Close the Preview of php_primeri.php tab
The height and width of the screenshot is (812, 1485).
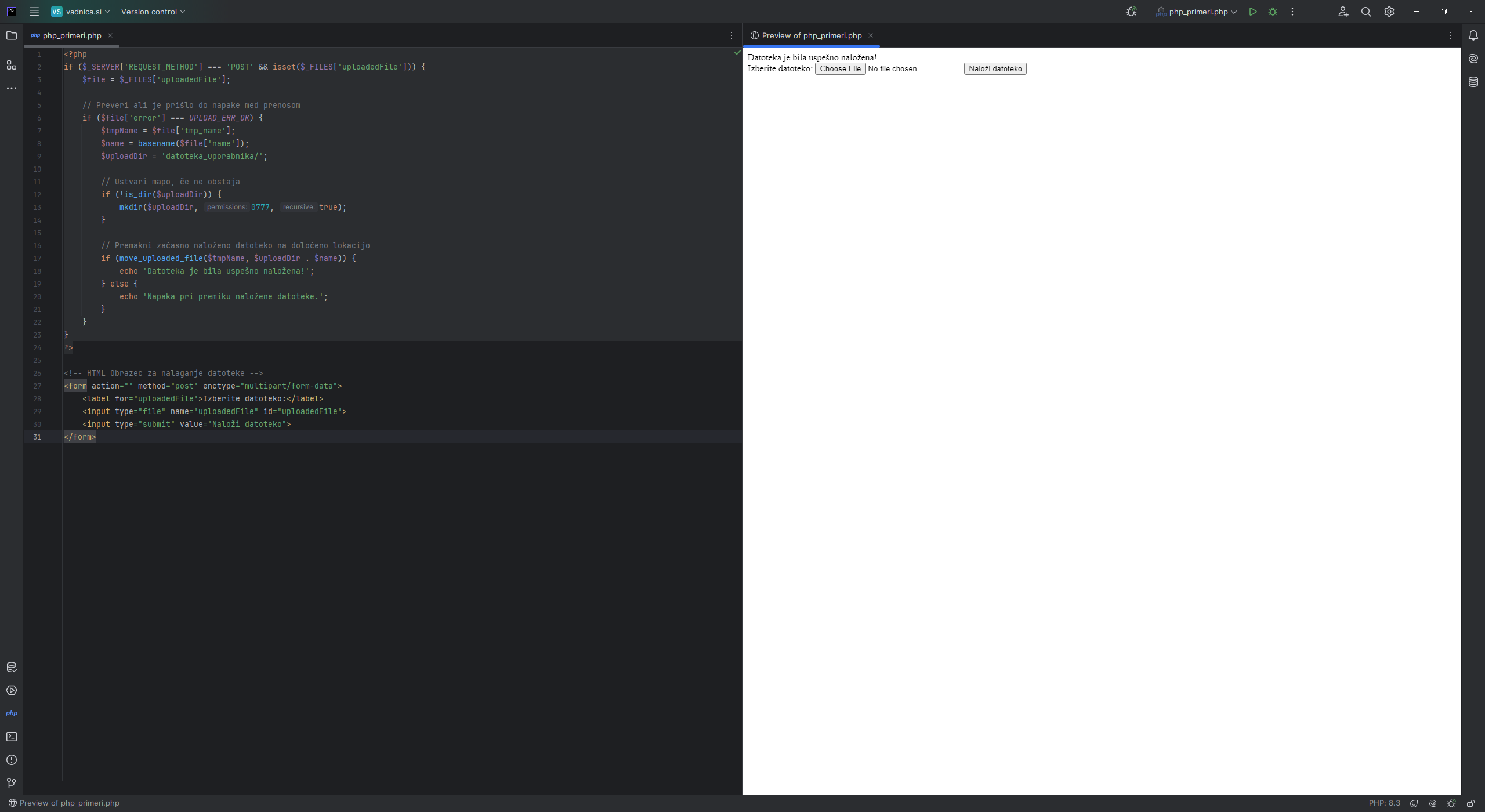(x=871, y=35)
